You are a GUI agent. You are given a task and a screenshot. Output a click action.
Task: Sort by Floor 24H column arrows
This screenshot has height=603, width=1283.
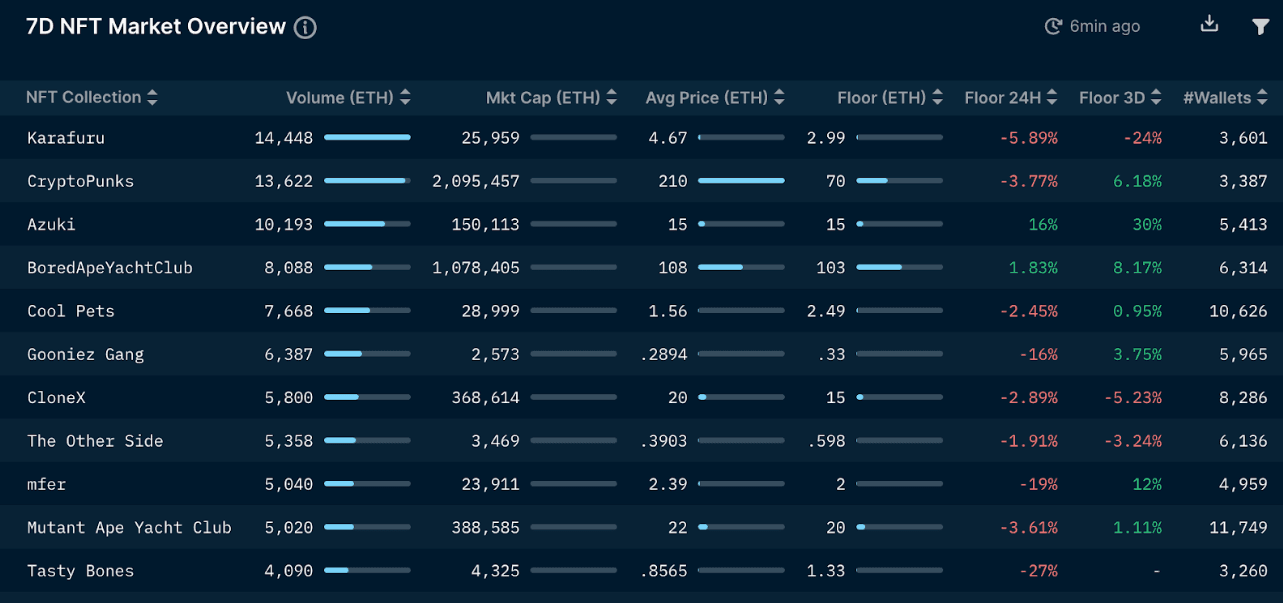1051,98
